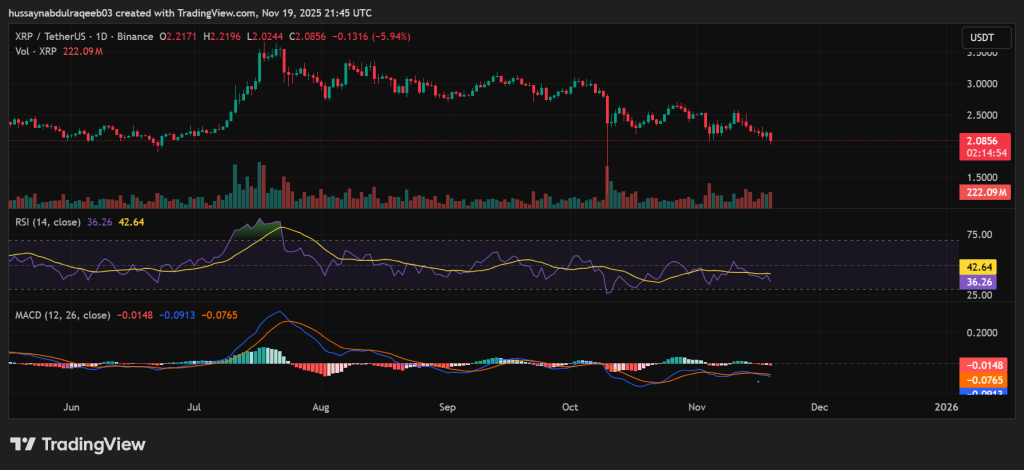Click the 3.0000 price scale level
The width and height of the screenshot is (1024, 470).
(x=980, y=84)
